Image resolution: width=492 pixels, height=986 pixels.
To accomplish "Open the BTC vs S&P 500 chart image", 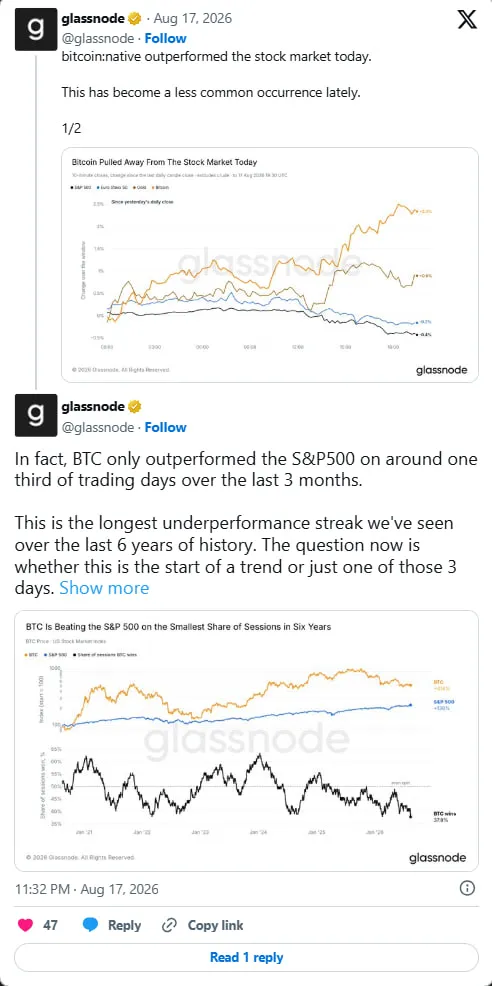I will point(246,740).
